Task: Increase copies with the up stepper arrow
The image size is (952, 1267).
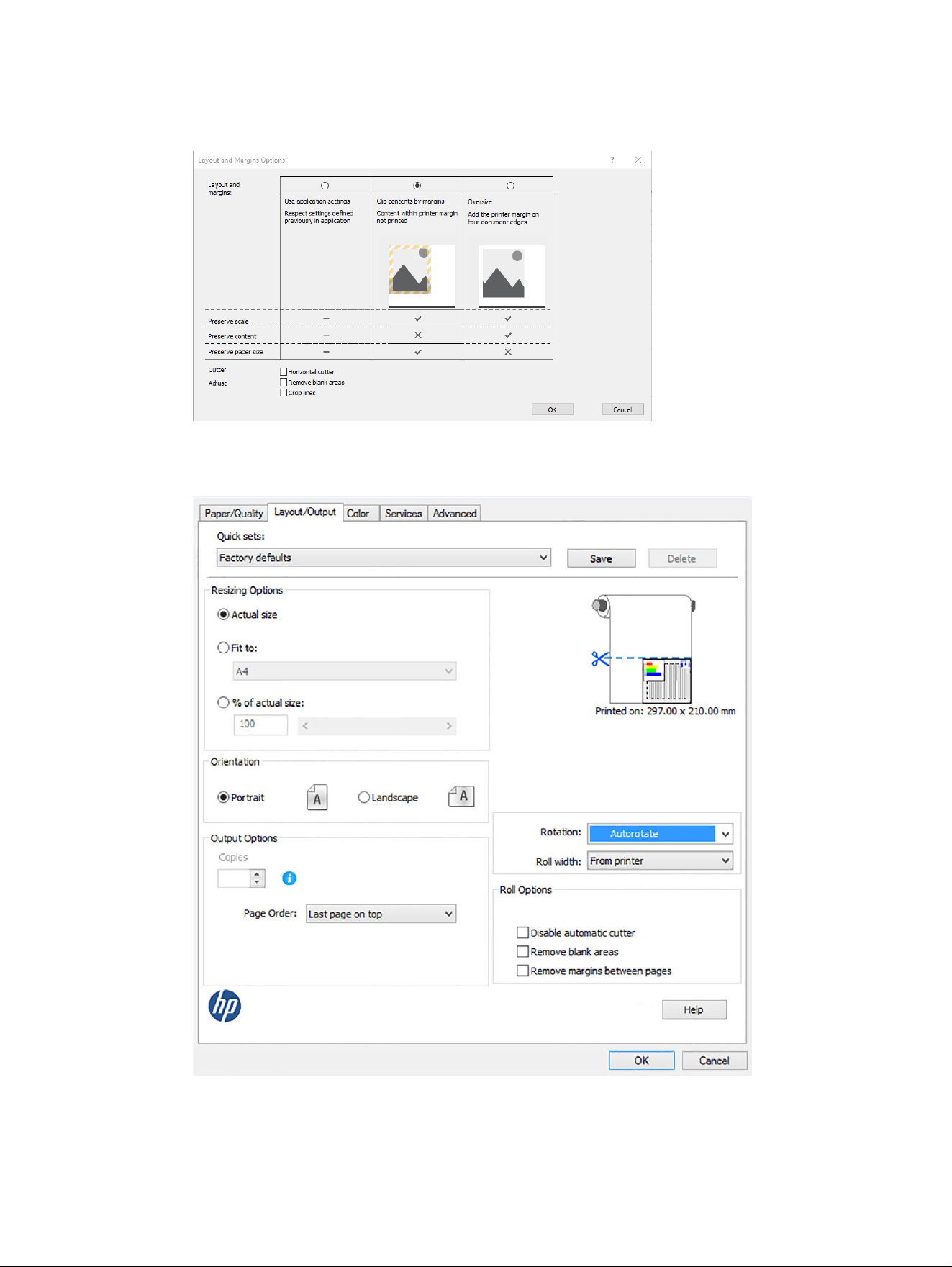Action: pos(257,874)
